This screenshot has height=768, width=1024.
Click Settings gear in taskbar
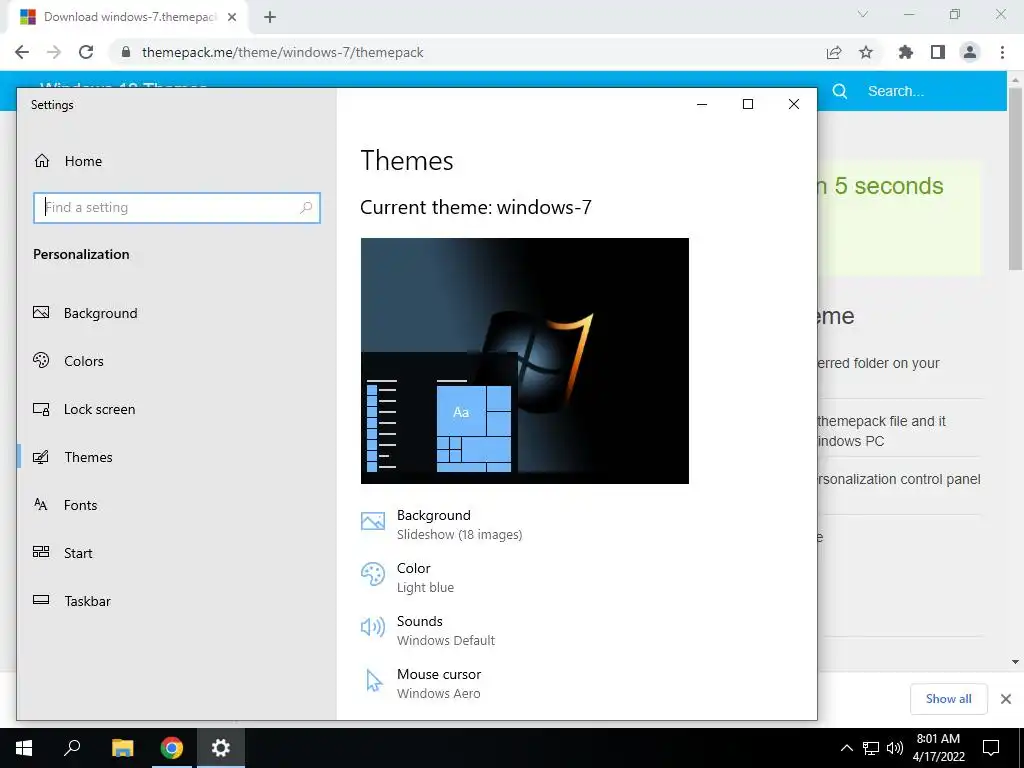click(221, 748)
